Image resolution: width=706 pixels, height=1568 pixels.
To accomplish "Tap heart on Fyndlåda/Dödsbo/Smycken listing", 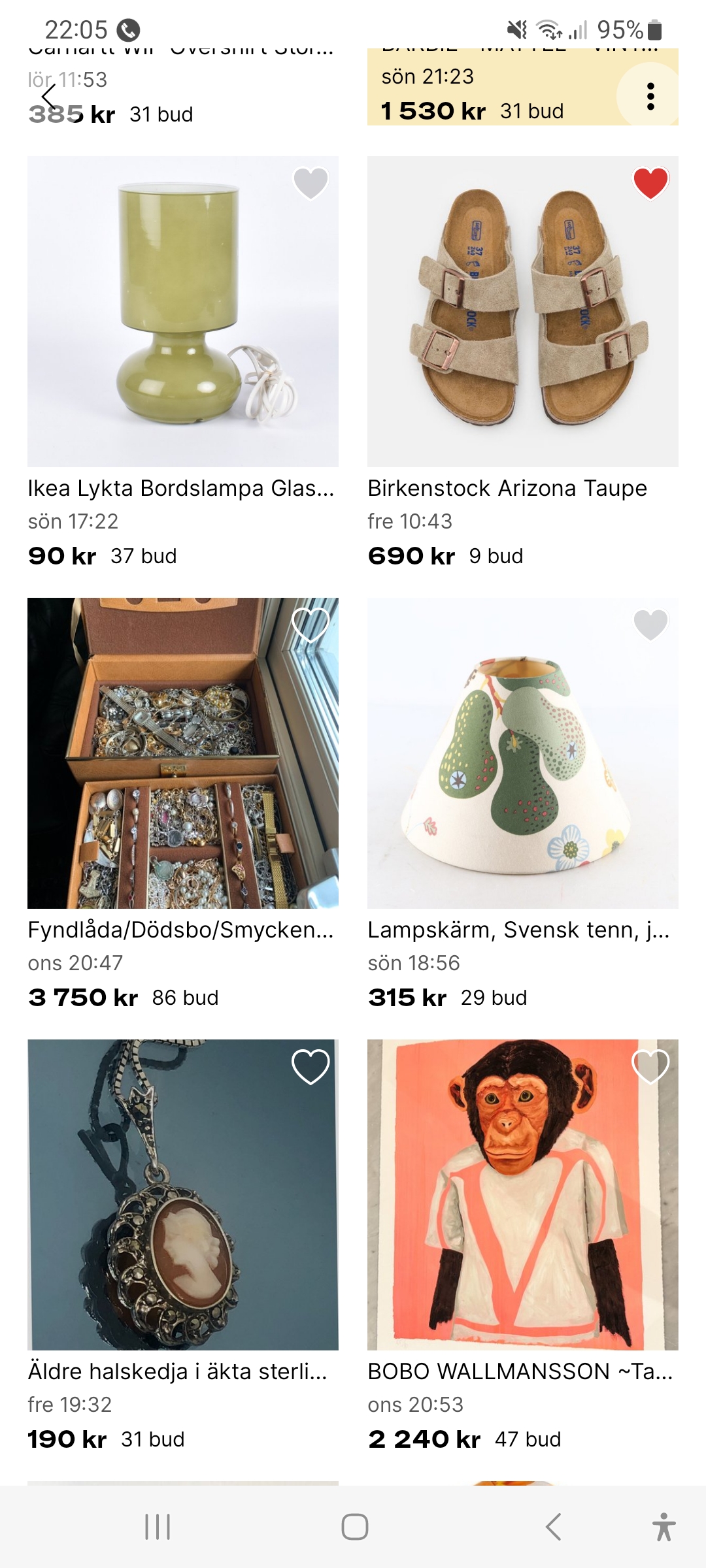I will 311,624.
